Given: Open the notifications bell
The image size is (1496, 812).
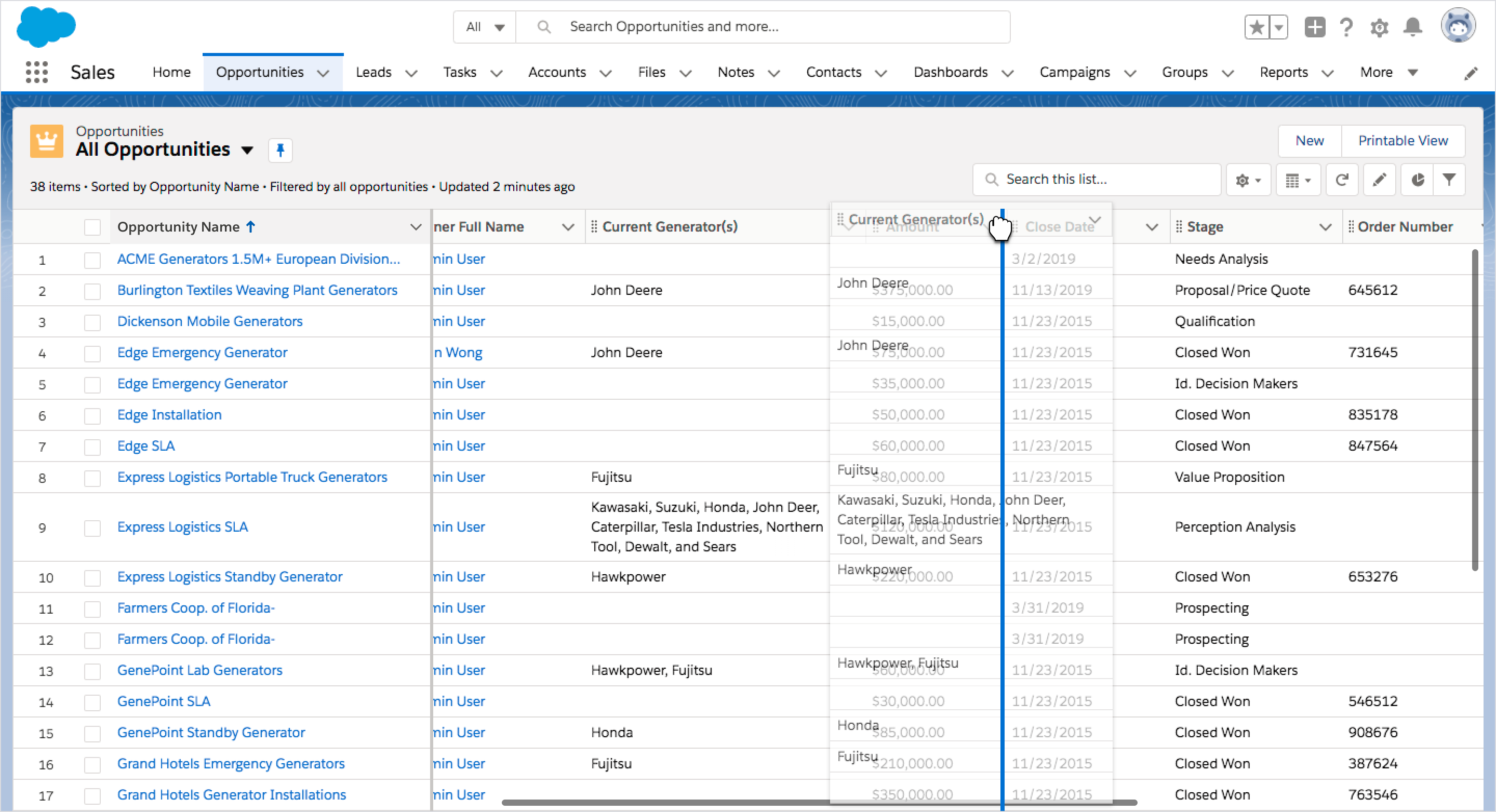Looking at the screenshot, I should click(x=1412, y=26).
